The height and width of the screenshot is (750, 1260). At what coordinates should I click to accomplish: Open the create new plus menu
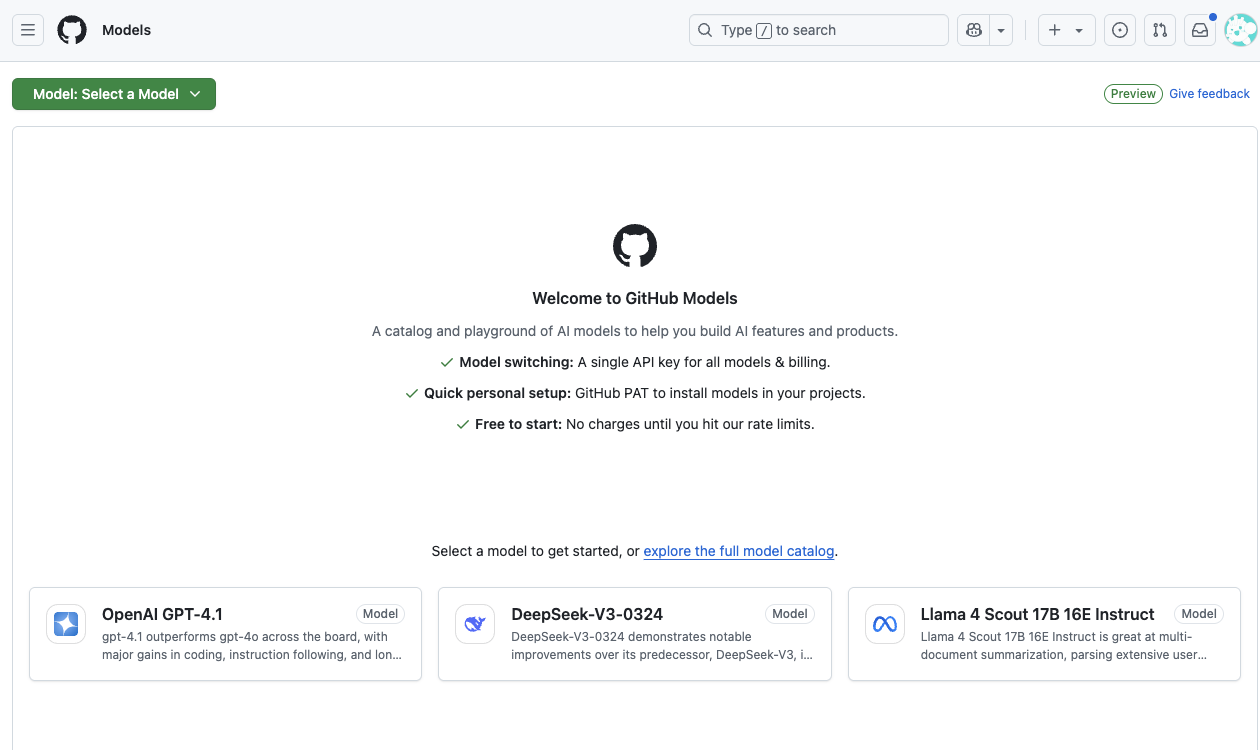pyautogui.click(x=1066, y=30)
